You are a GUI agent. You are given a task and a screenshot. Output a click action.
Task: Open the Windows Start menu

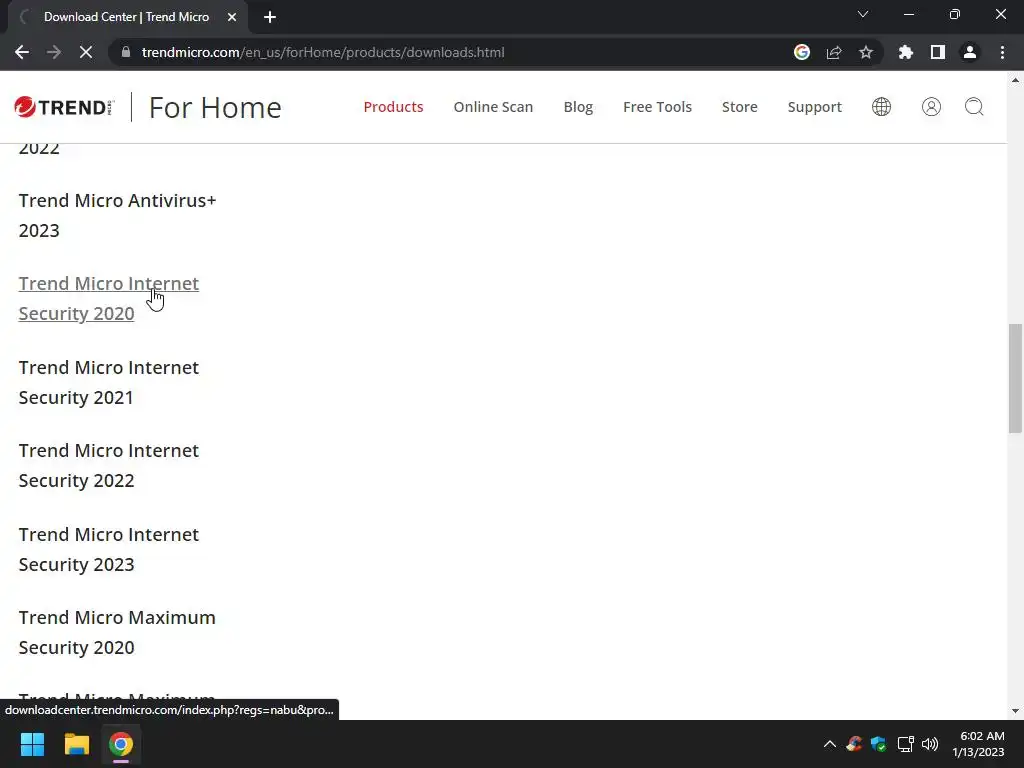[32, 744]
